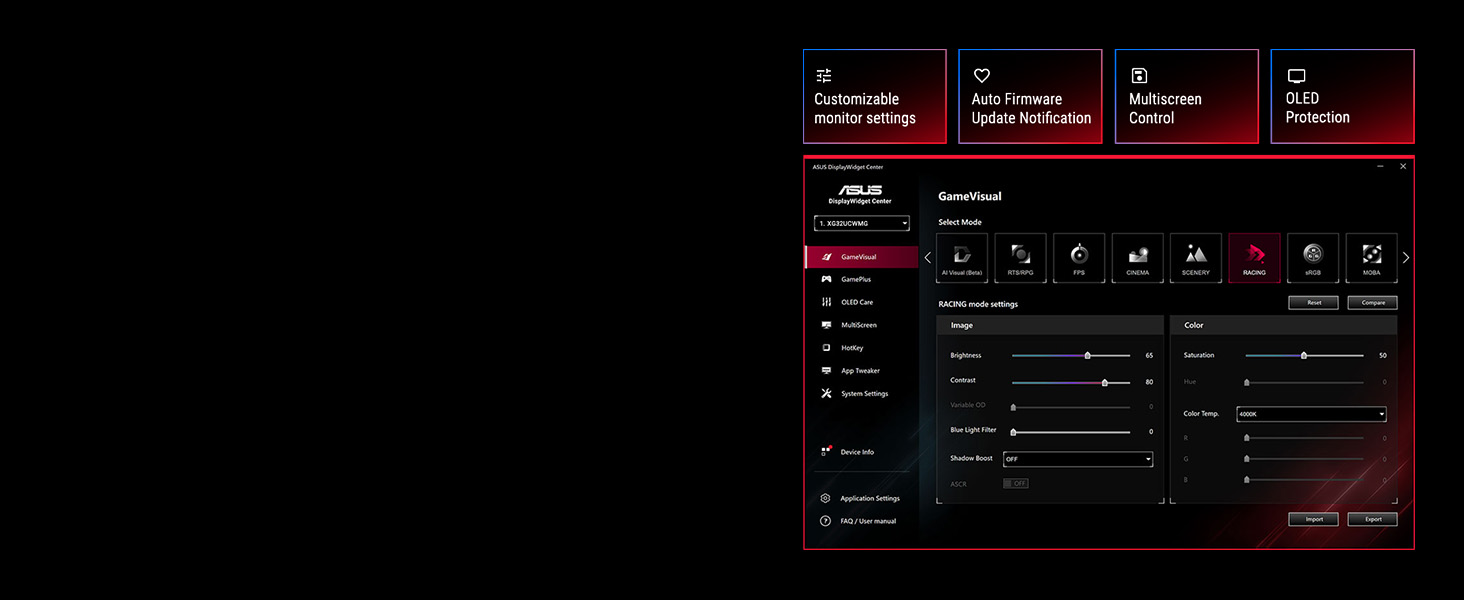Click the Blue Light Filter slider handle

[x=1013, y=432]
